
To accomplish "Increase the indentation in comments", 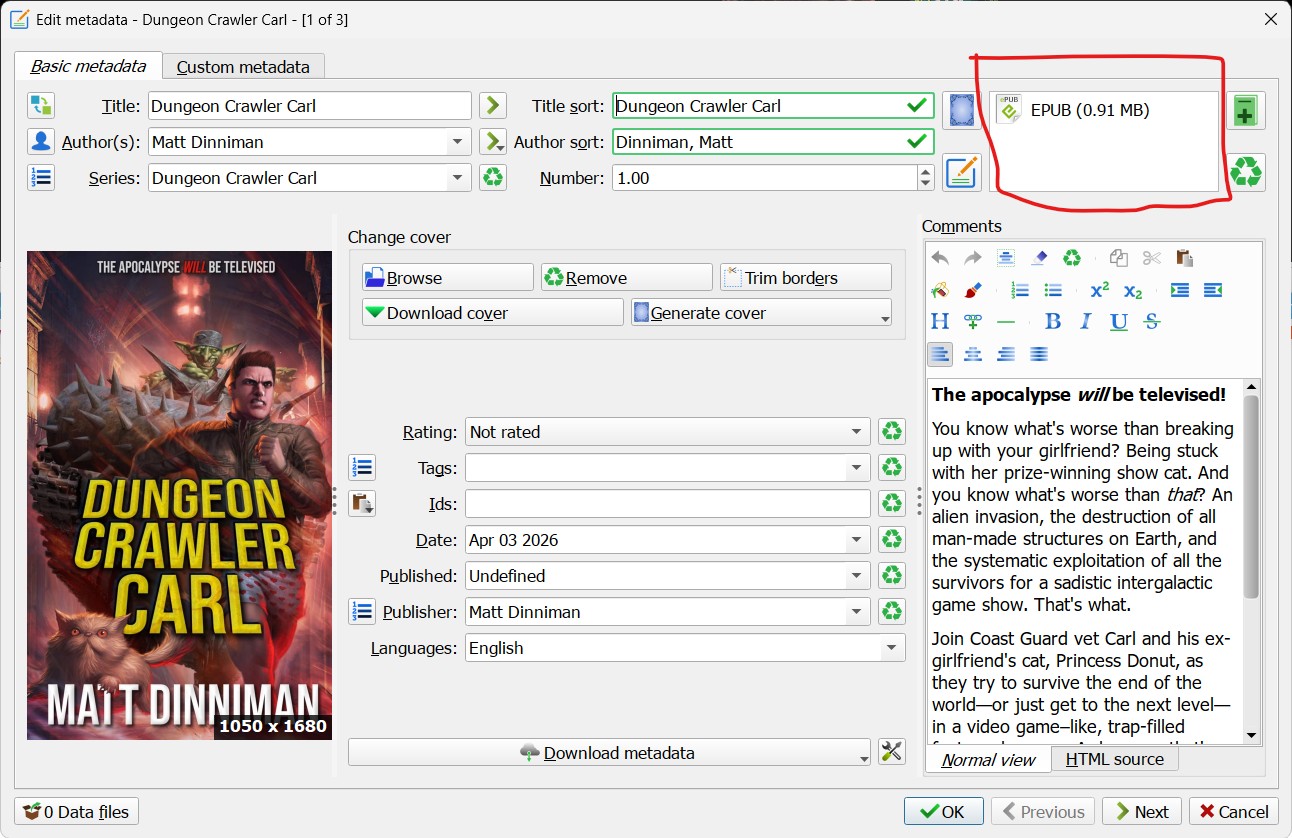I will tap(1180, 290).
